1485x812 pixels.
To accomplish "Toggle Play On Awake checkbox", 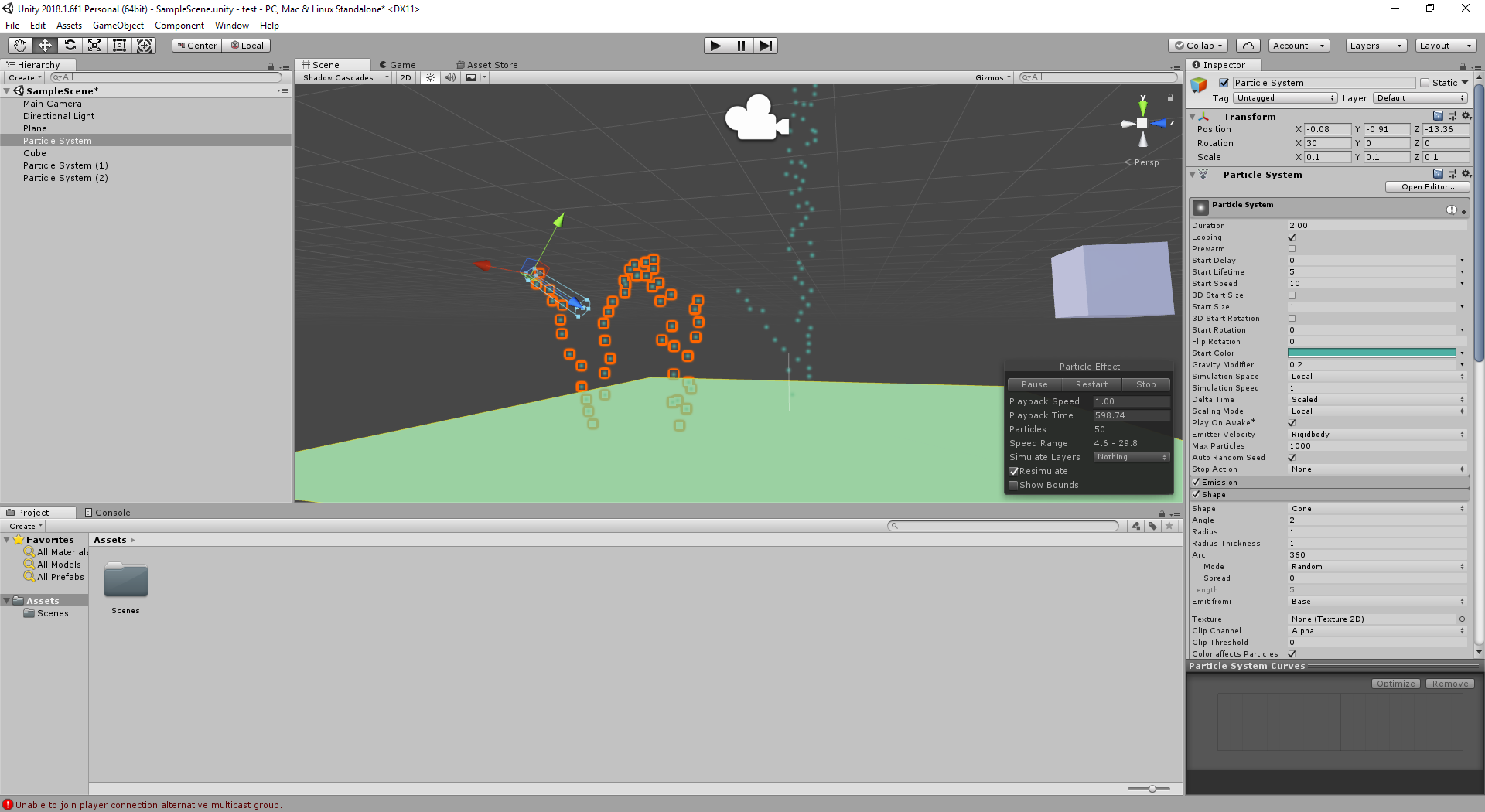I will 1292,423.
